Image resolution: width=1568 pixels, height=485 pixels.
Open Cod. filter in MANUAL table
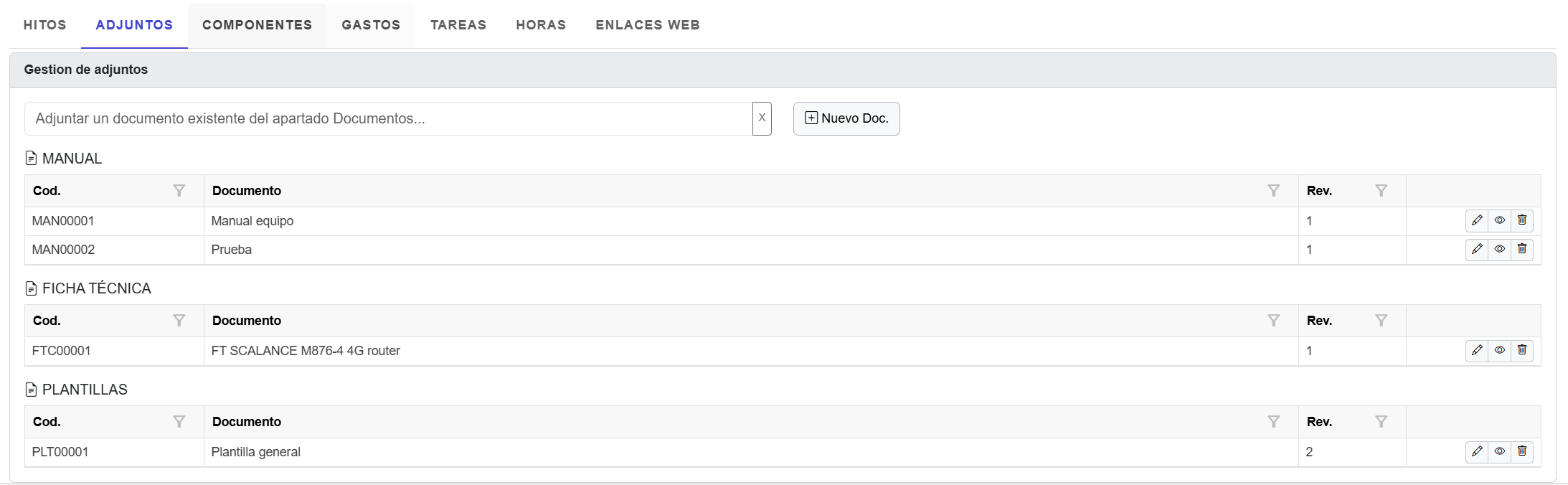(179, 191)
